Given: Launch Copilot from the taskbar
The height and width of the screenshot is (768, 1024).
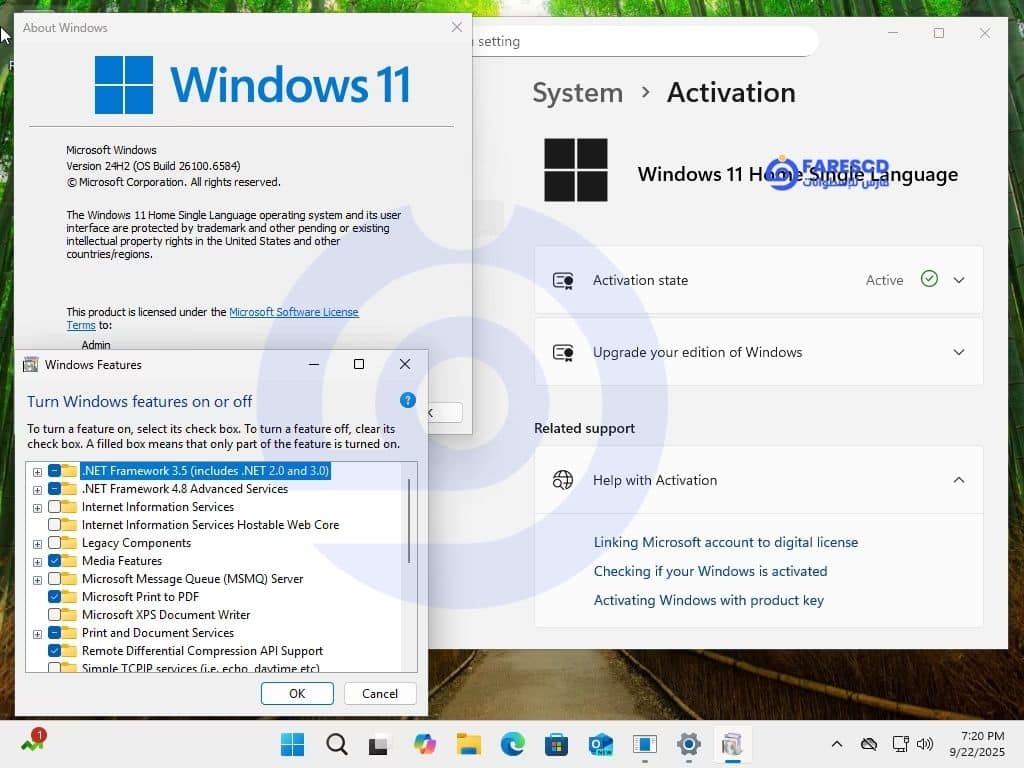Looking at the screenshot, I should [x=425, y=744].
